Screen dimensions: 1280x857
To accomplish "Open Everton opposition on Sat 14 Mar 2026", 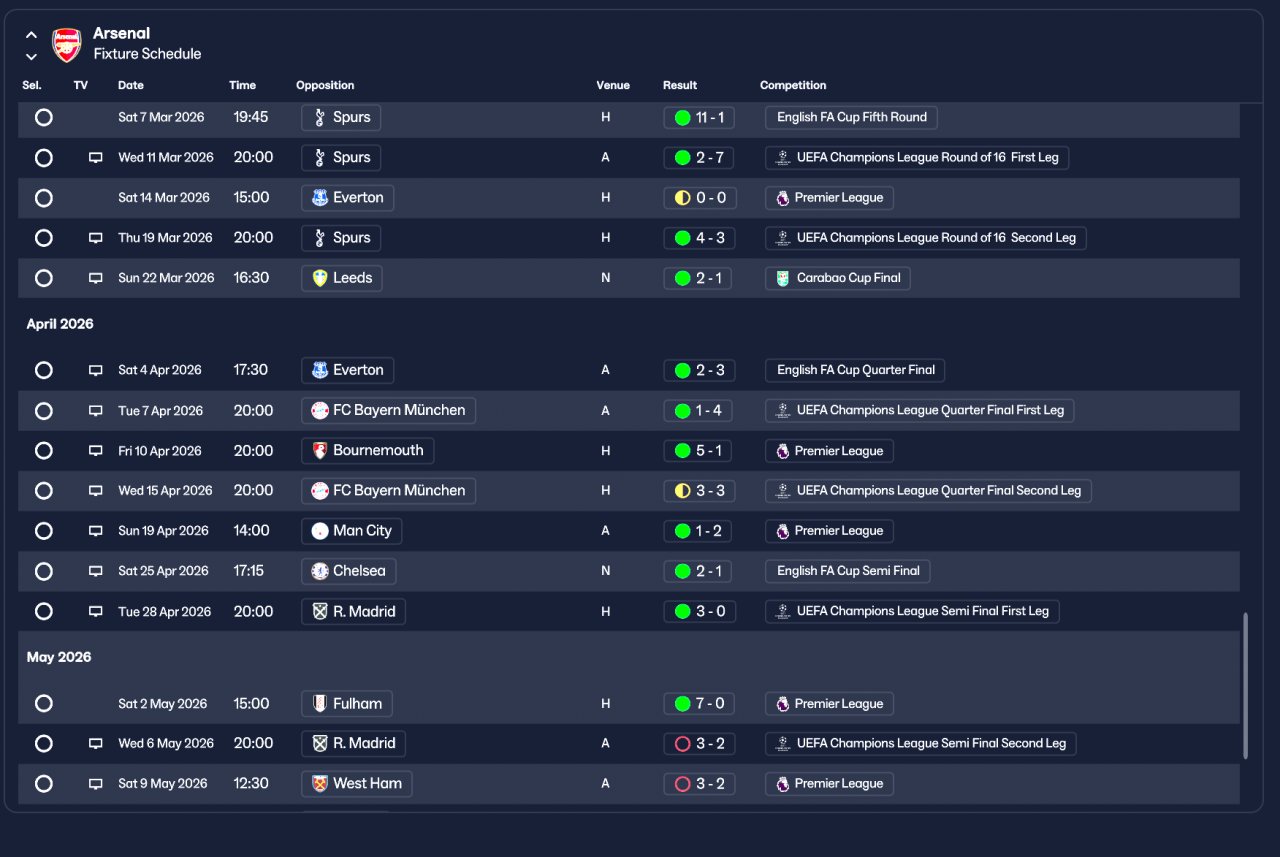I will tap(347, 198).
